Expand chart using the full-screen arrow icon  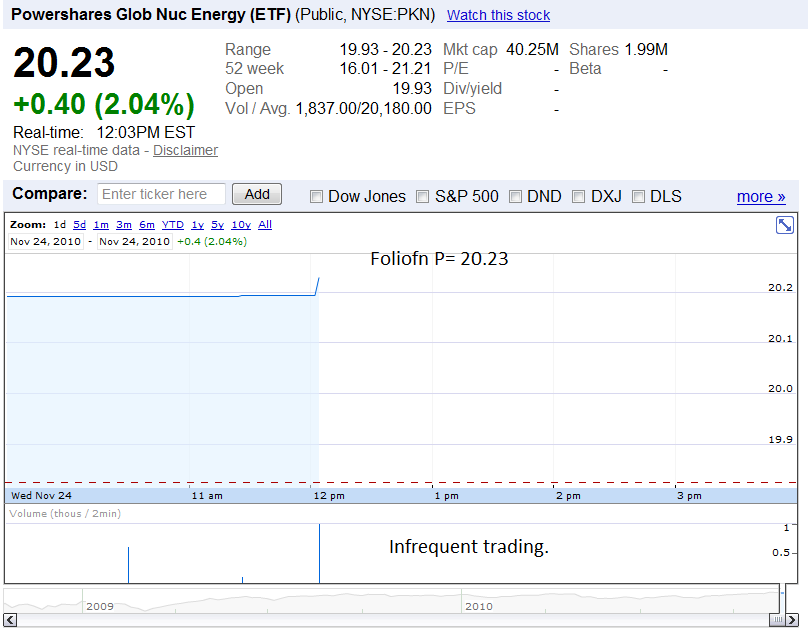tap(785, 225)
